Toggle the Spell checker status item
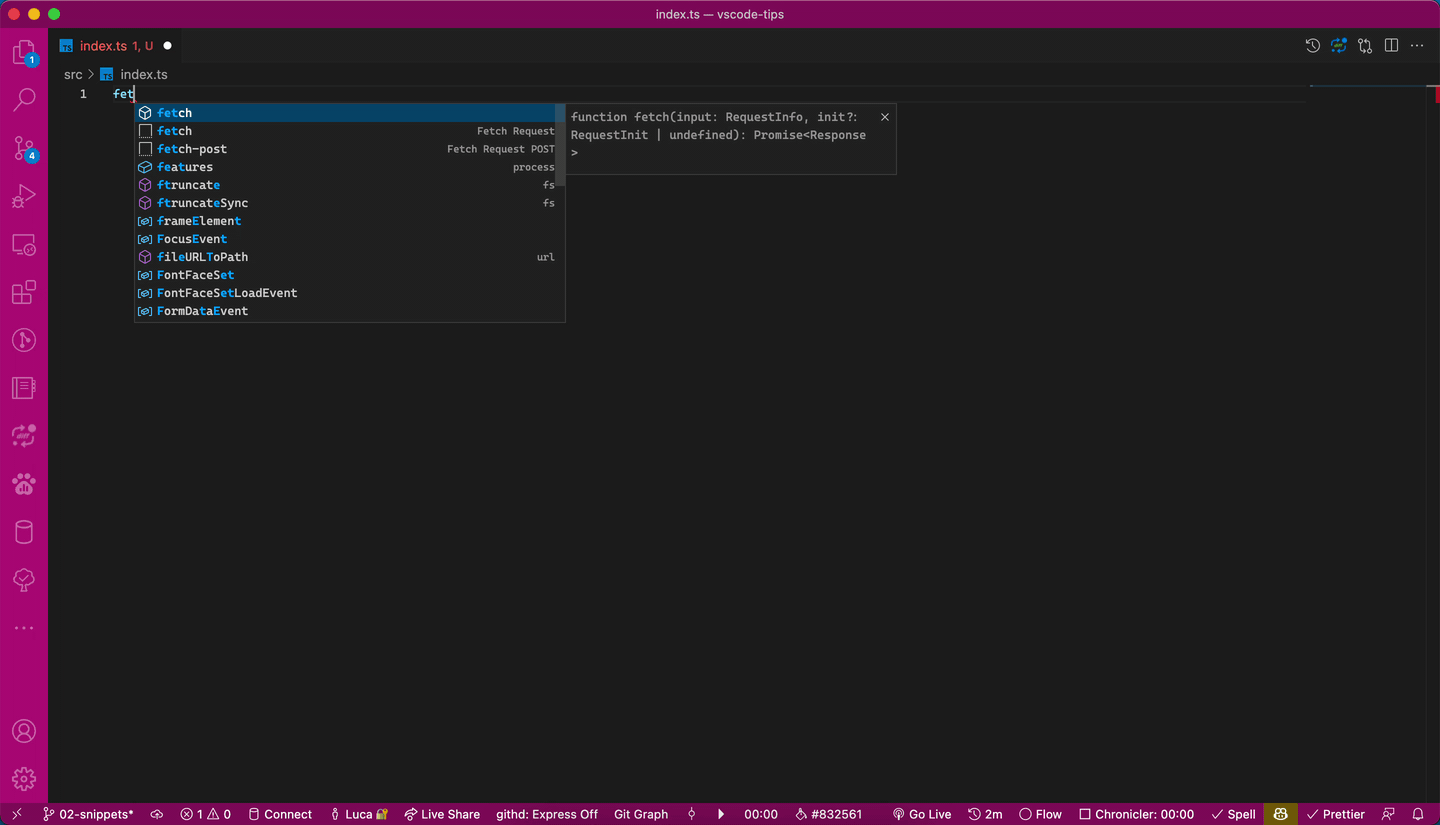 click(1233, 814)
